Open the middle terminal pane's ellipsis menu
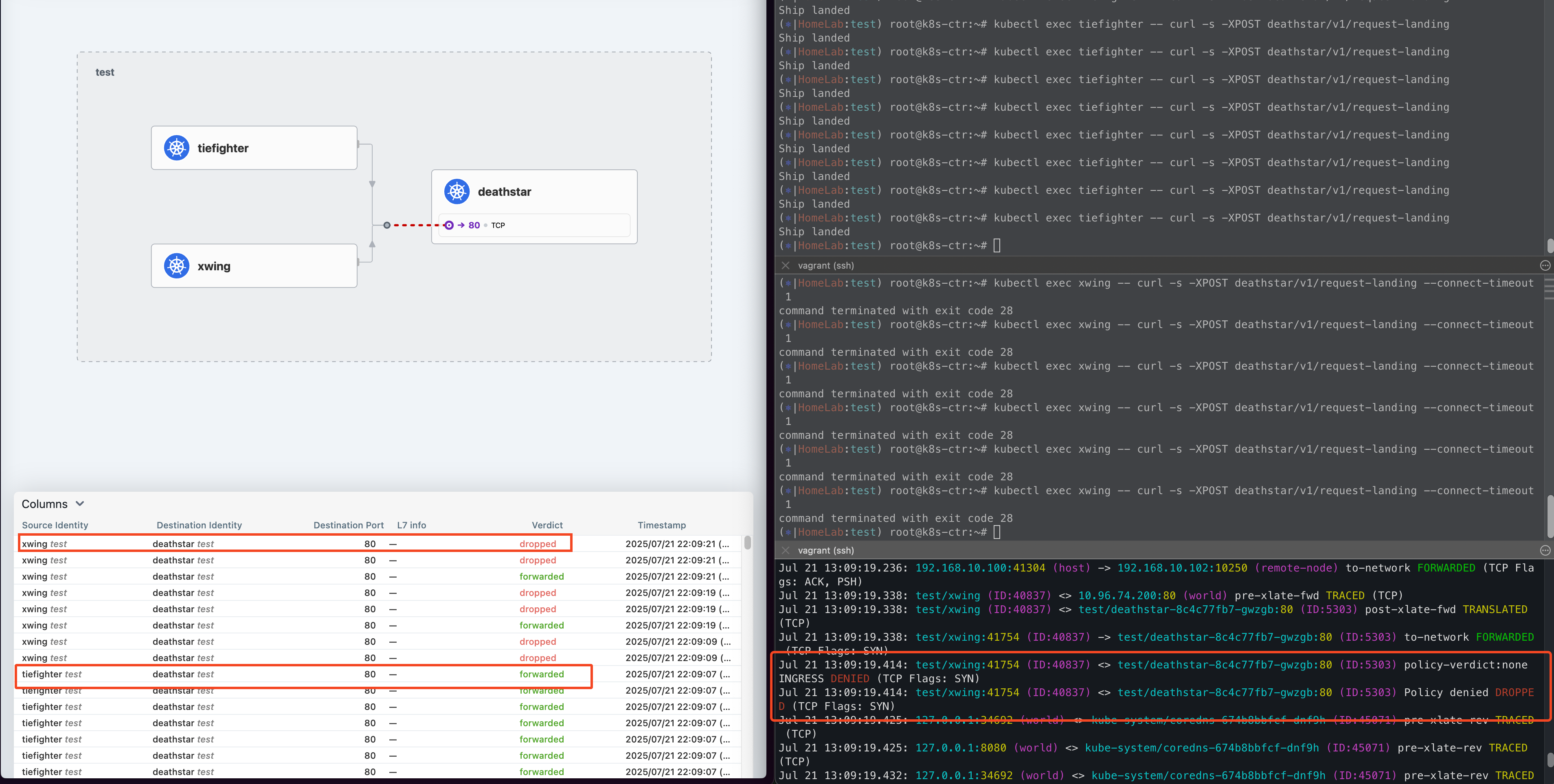The height and width of the screenshot is (784, 1554). point(1544,265)
